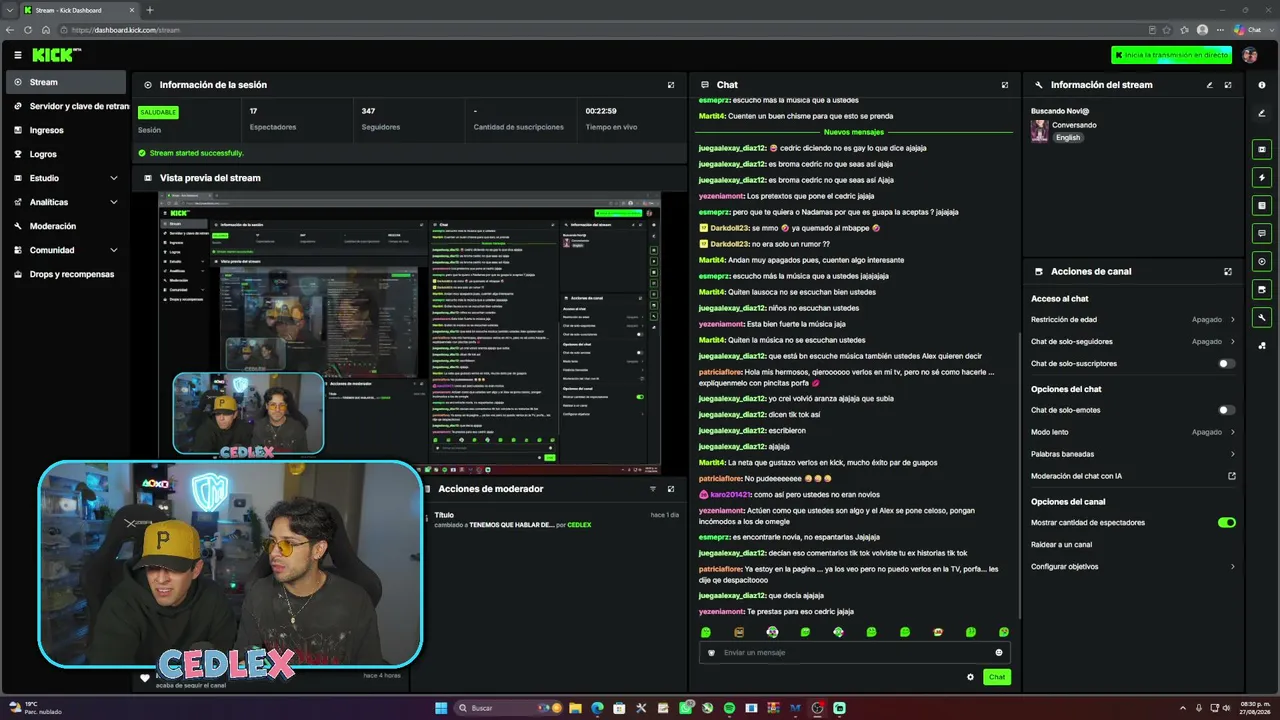Disable Mostrar cantidad de espectadores switch
This screenshot has height=720, width=1280.
[x=1226, y=522]
